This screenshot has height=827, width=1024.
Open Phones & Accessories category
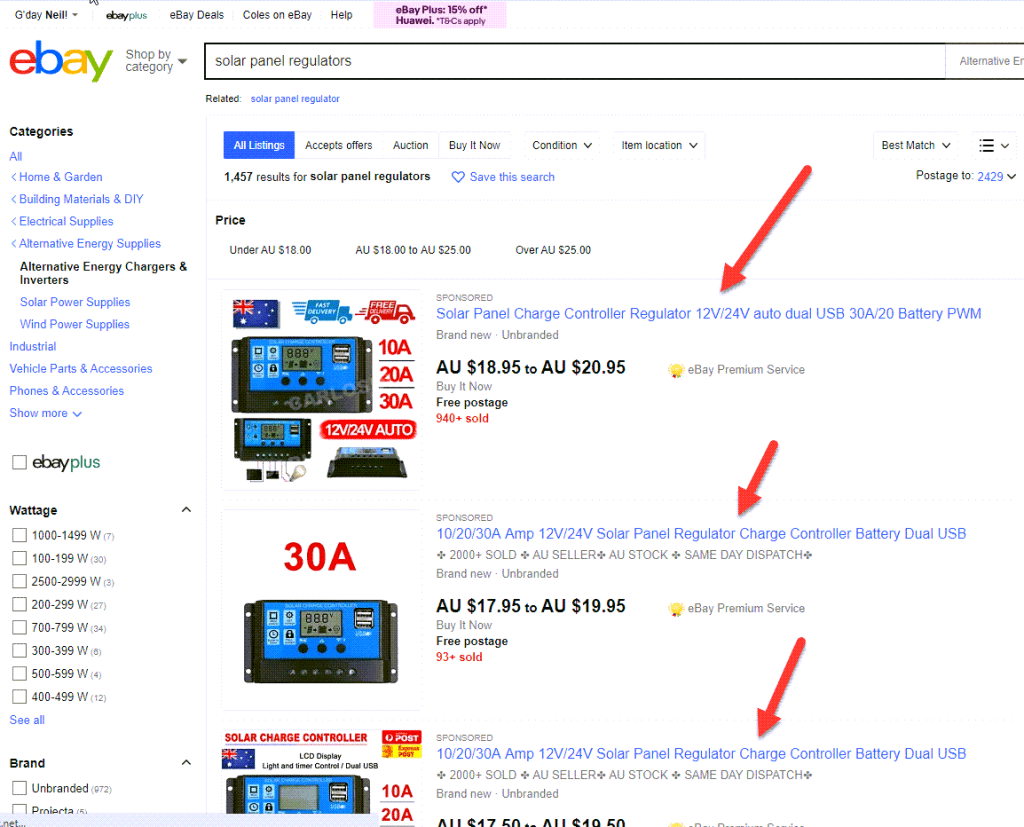coord(67,391)
